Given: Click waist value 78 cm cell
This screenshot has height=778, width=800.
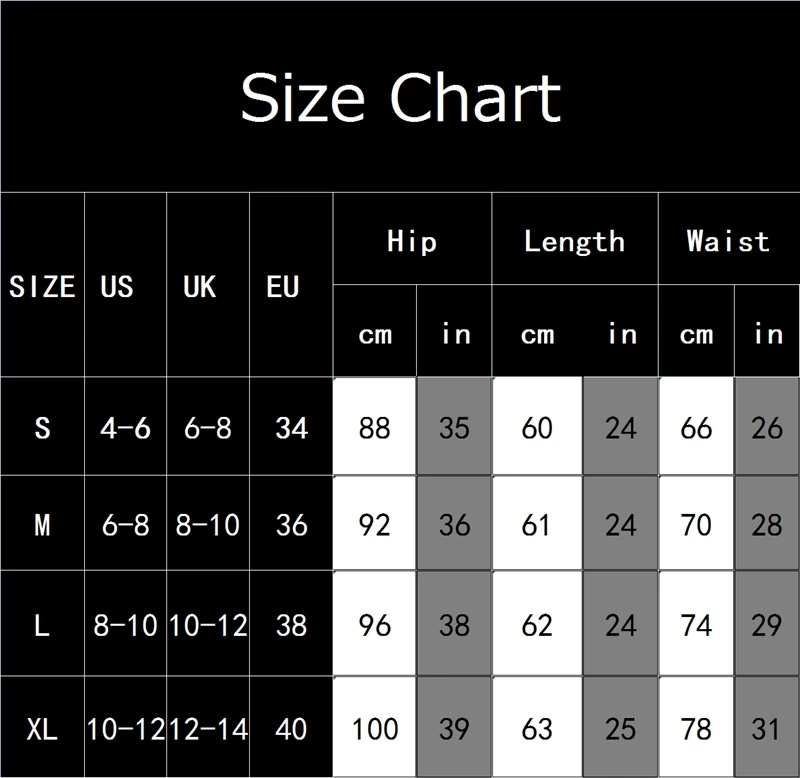Looking at the screenshot, I should [696, 727].
